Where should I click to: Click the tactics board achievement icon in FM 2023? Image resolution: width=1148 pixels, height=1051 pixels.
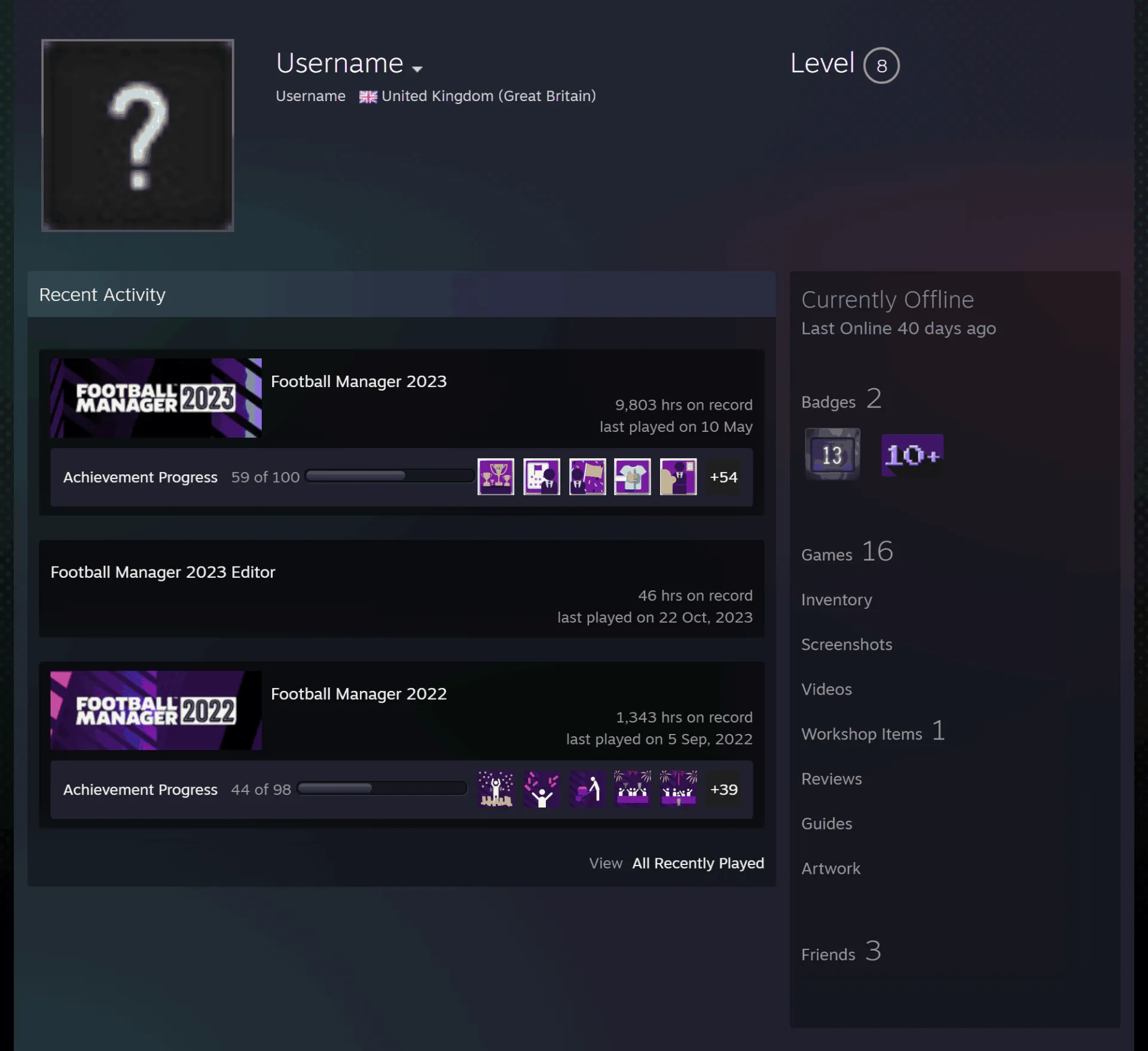542,477
